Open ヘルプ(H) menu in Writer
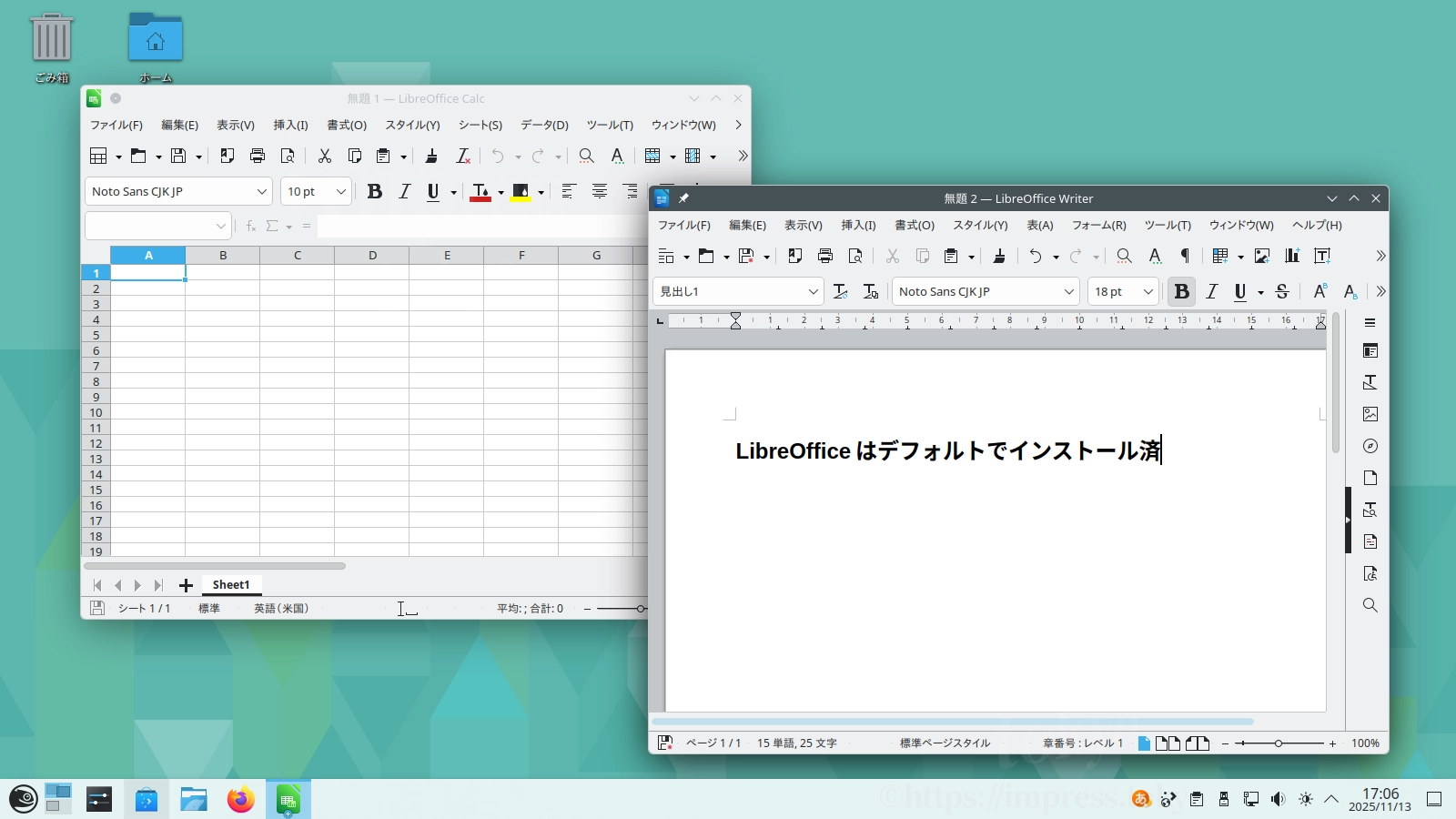 (1317, 225)
